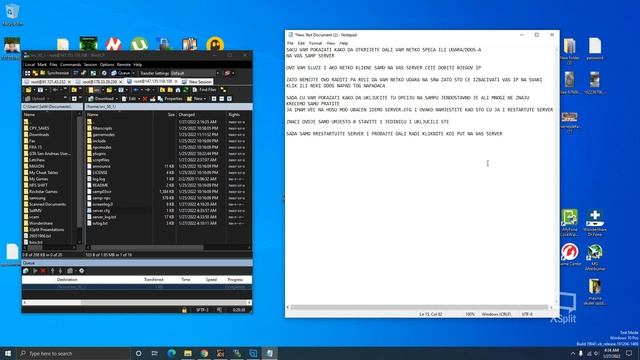
Task: Expand the New button dropdown arrow
Action: [205, 99]
